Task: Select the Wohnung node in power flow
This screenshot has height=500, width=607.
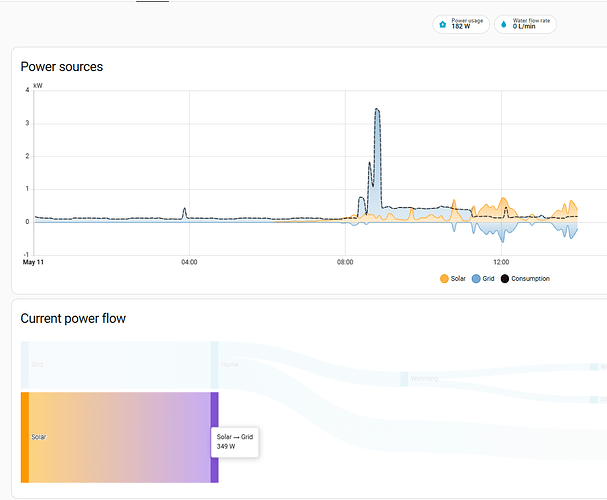Action: [x=404, y=379]
